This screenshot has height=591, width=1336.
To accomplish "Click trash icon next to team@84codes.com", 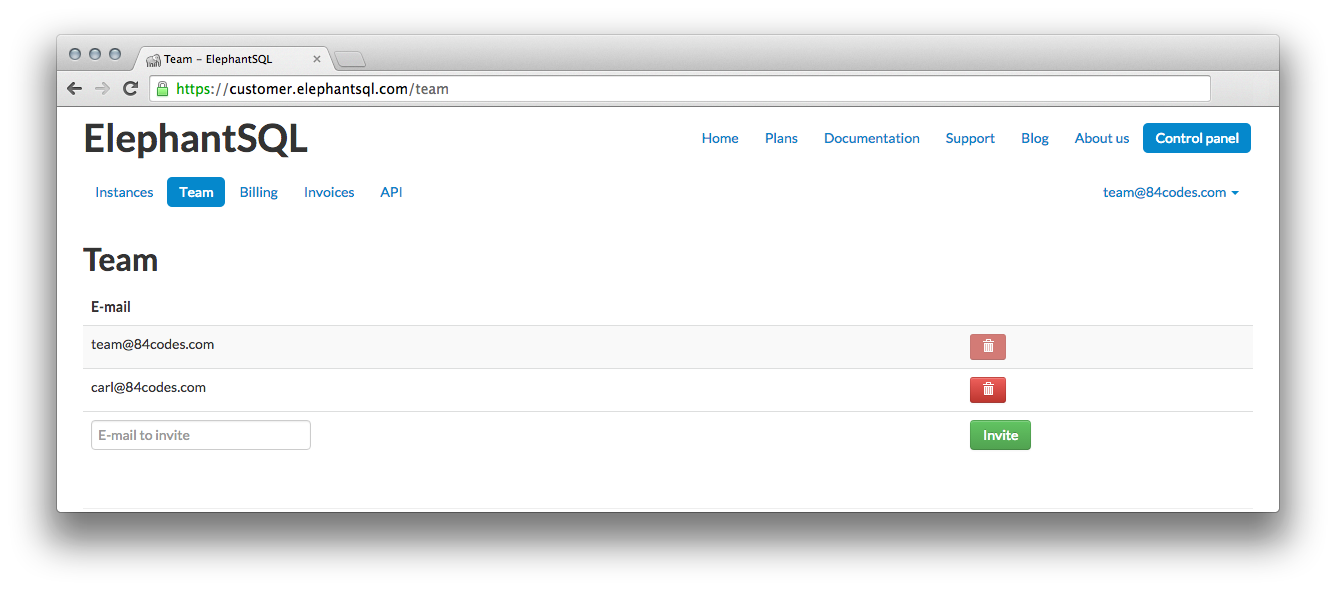I will [987, 347].
